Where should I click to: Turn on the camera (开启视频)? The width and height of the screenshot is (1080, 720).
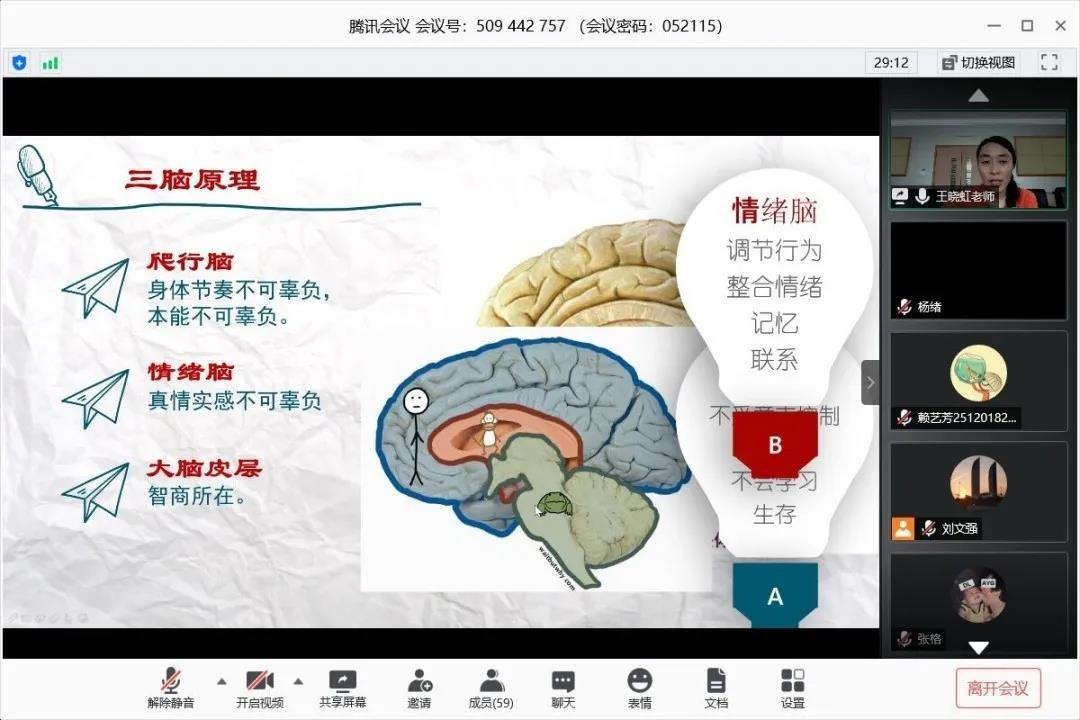(260, 688)
